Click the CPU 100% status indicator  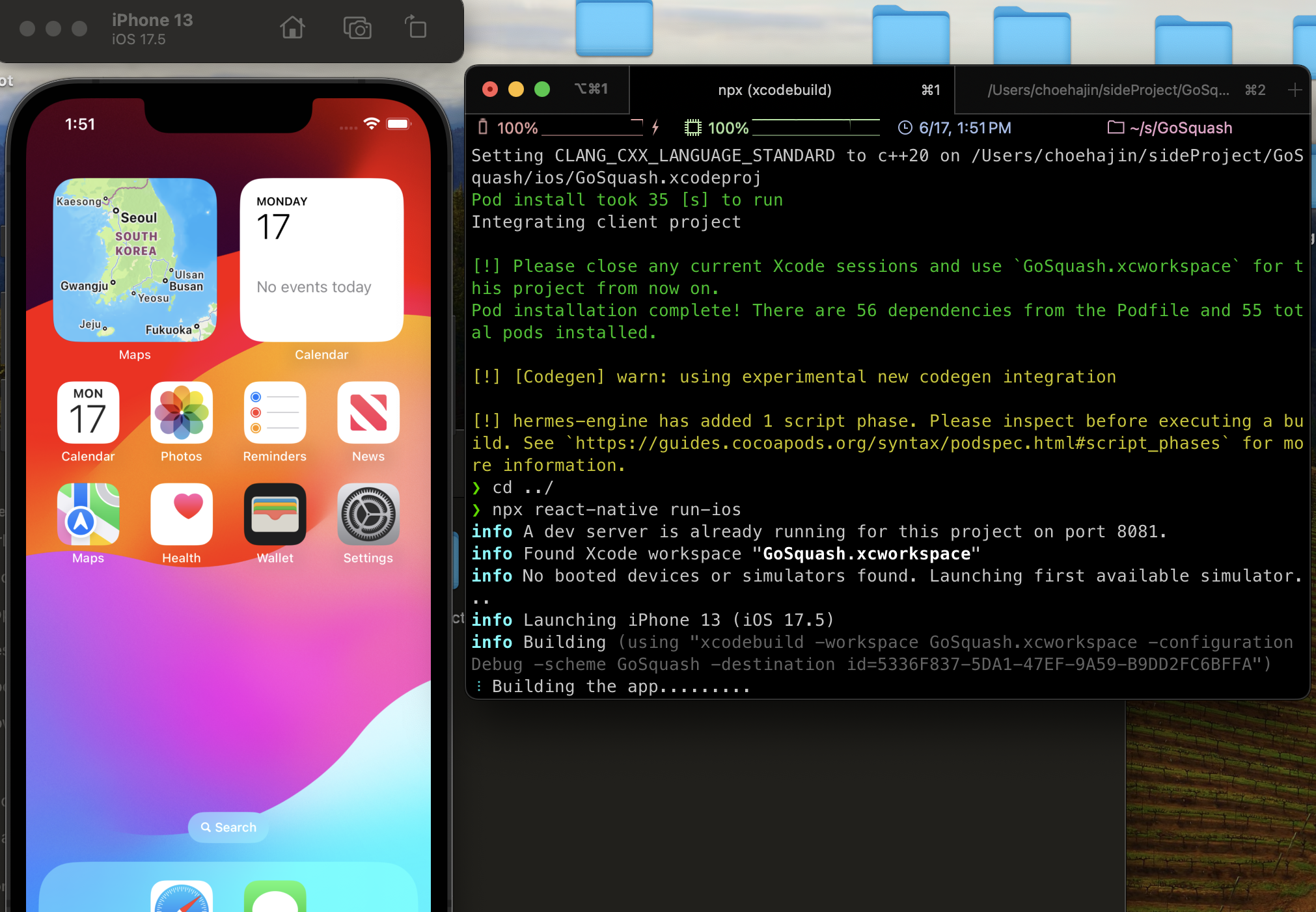[717, 127]
